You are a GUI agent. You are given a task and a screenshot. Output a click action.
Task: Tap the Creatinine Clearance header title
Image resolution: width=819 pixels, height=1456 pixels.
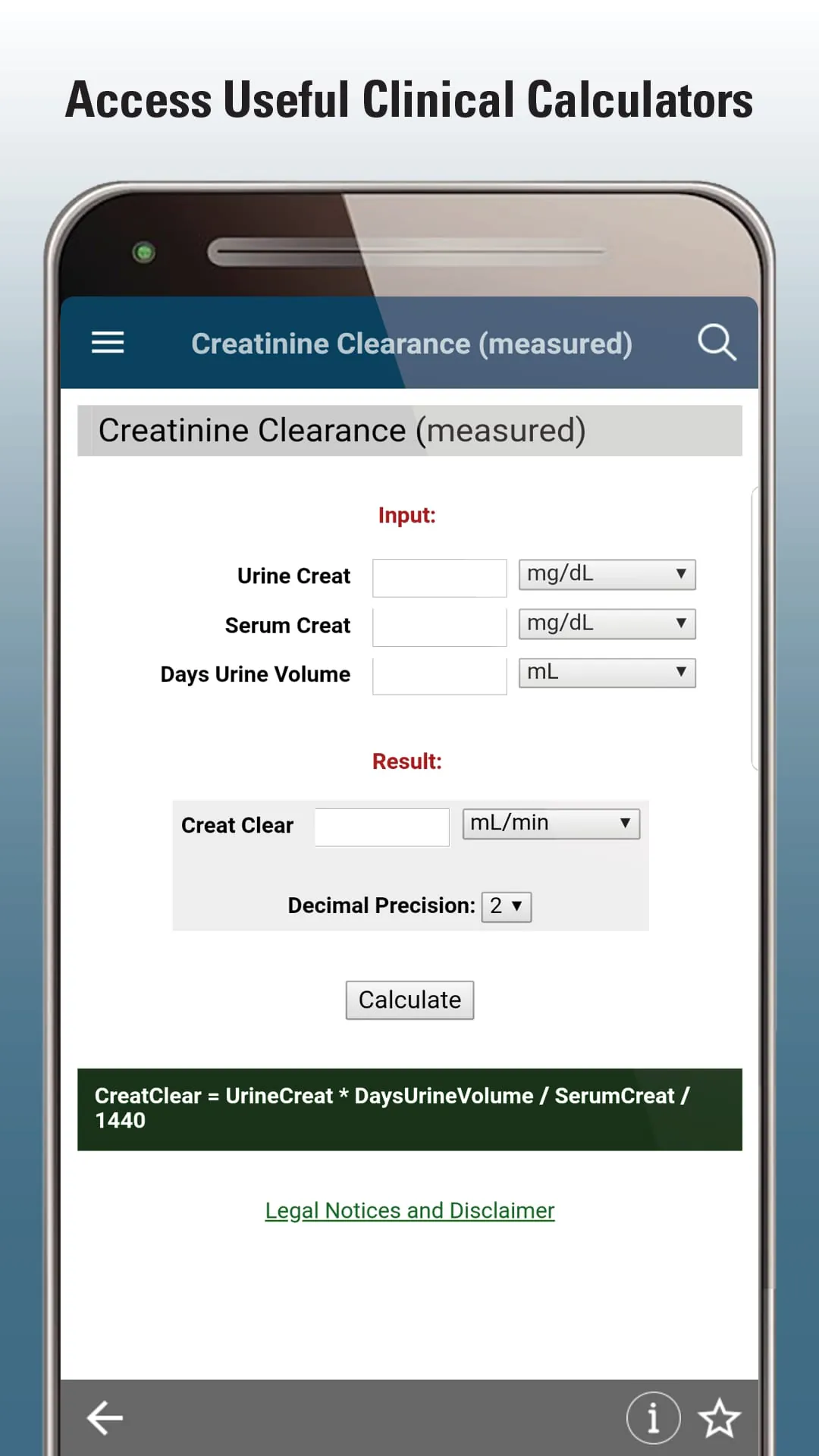click(411, 344)
